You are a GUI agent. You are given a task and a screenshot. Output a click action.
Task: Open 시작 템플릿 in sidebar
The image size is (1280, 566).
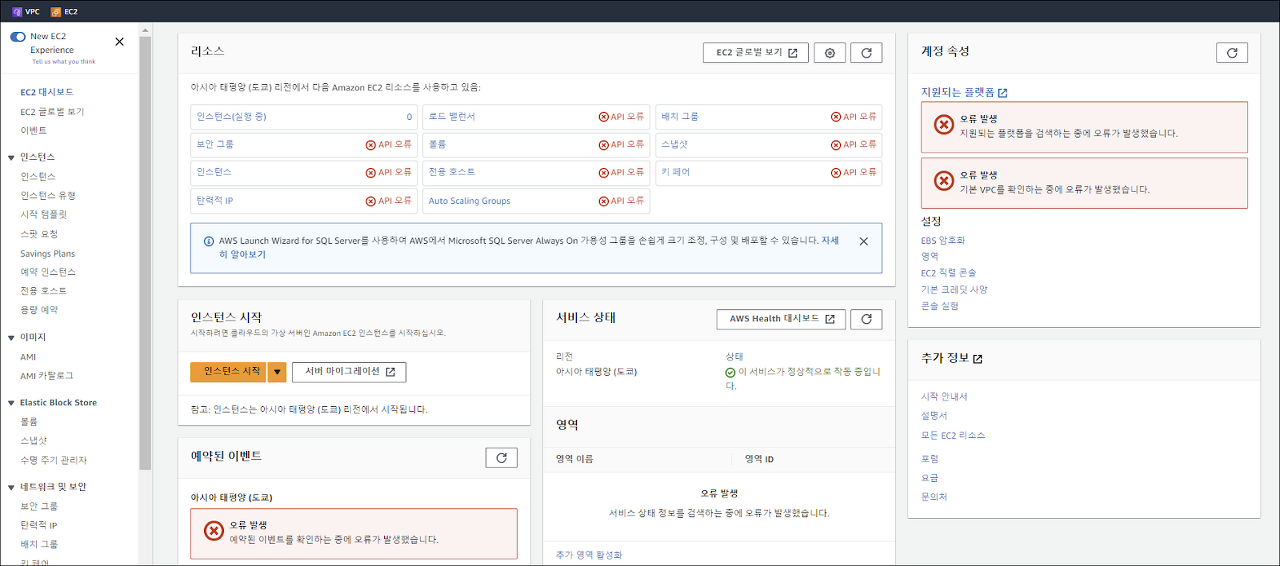(43, 214)
